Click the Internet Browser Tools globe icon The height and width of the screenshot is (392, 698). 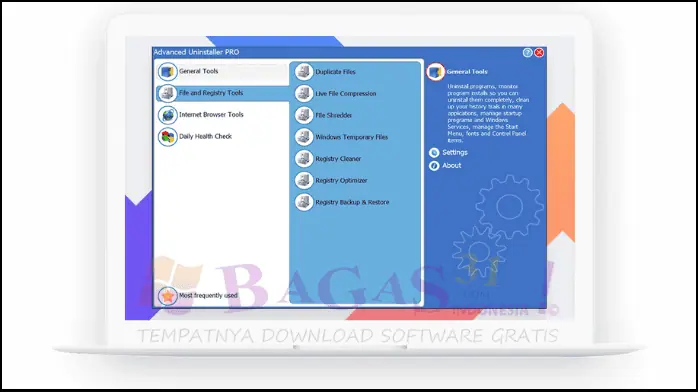click(x=168, y=115)
